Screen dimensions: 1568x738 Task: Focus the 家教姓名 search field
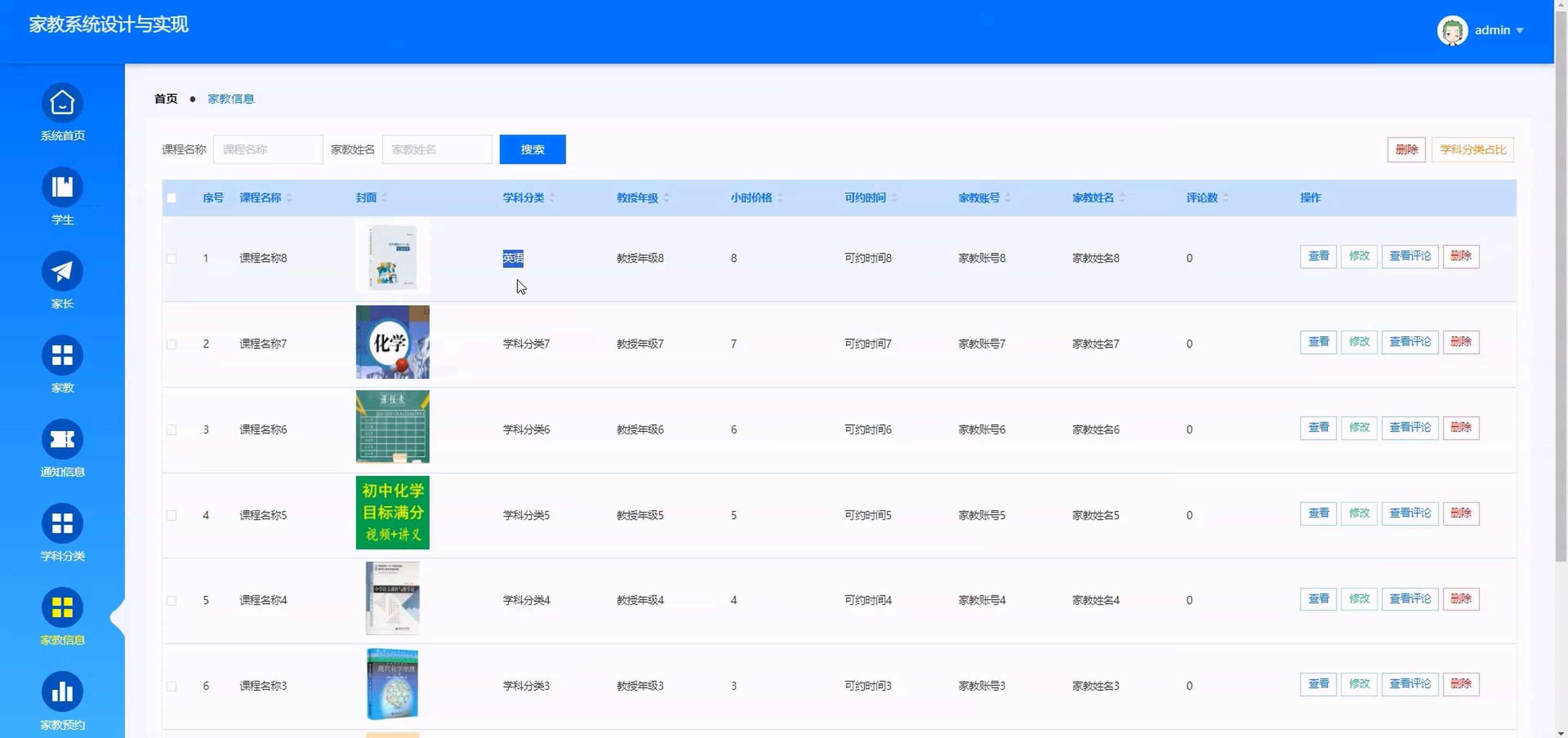(437, 150)
